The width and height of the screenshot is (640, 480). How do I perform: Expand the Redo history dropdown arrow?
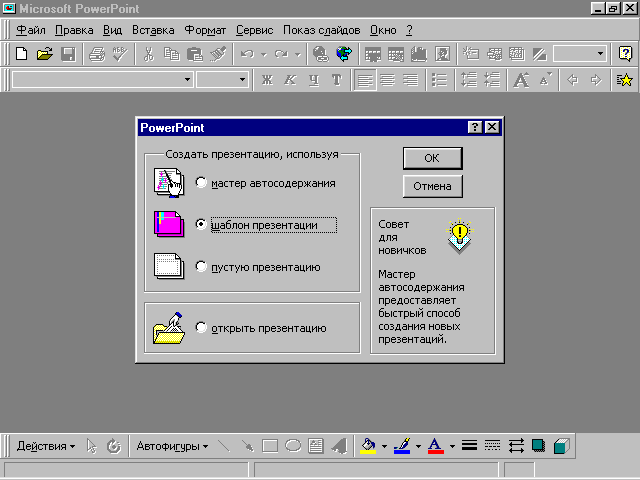pos(298,54)
